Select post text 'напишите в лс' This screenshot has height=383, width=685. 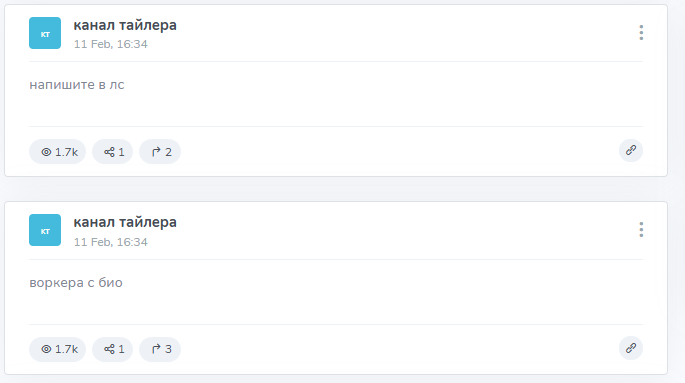point(77,85)
